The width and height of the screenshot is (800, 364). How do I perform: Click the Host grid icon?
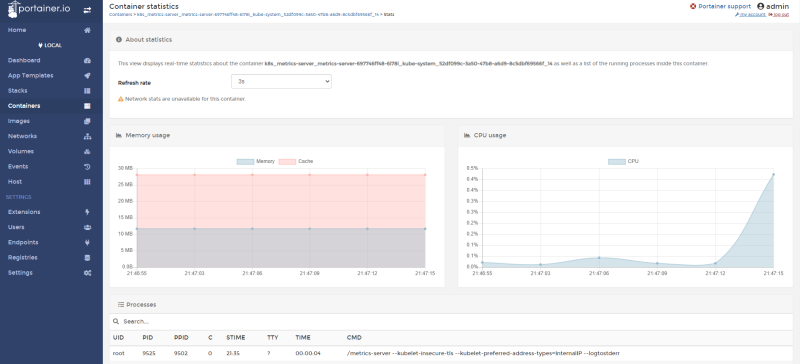(87, 182)
